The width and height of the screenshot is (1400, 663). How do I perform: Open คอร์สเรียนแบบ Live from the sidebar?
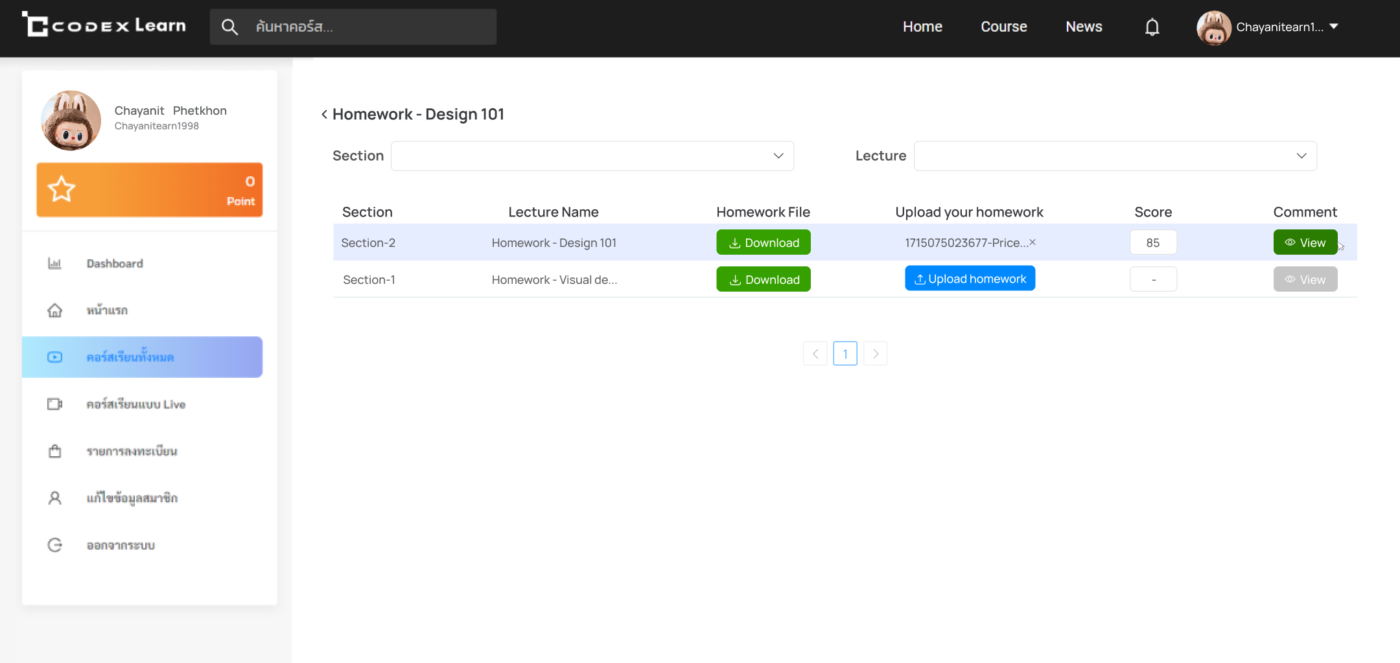[x=135, y=405]
